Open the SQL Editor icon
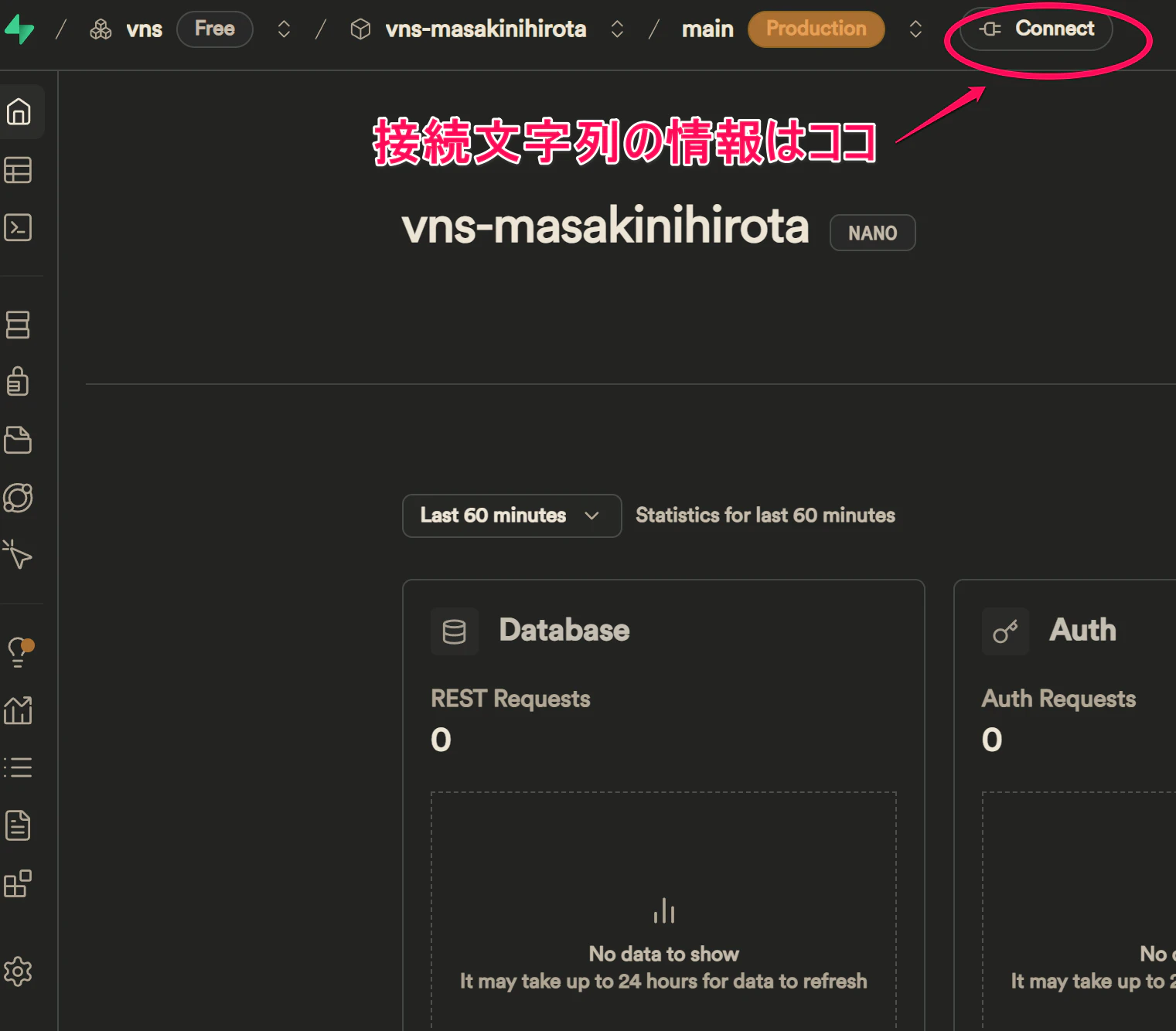This screenshot has height=1031, width=1176. (18, 228)
